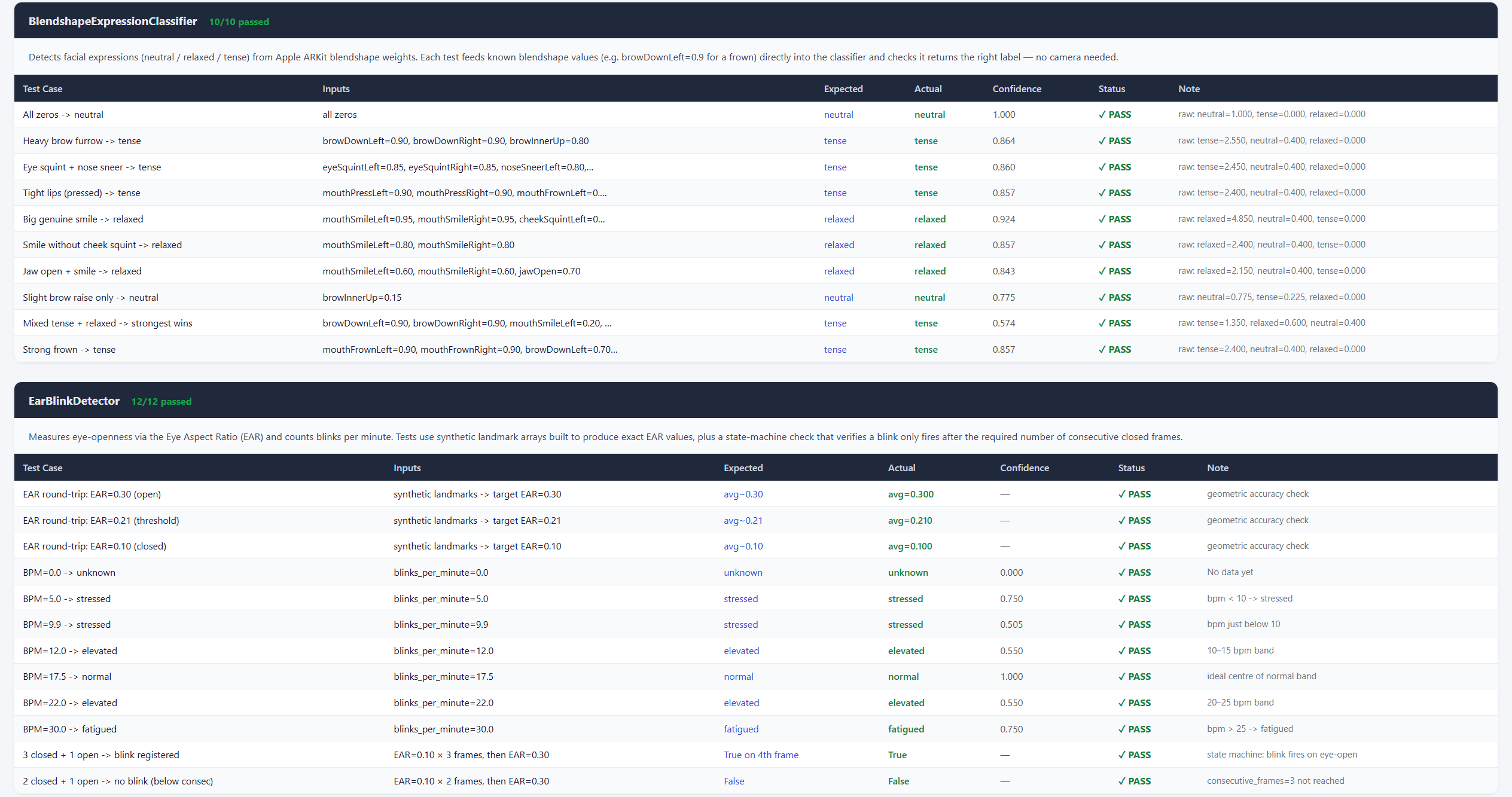
Task: Click the Status column header in first table
Action: [1111, 89]
